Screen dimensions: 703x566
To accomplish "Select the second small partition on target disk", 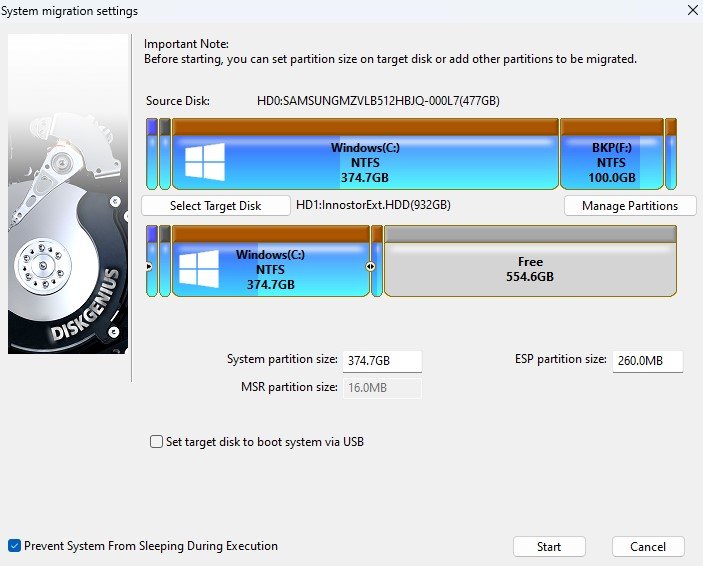I will (x=165, y=261).
